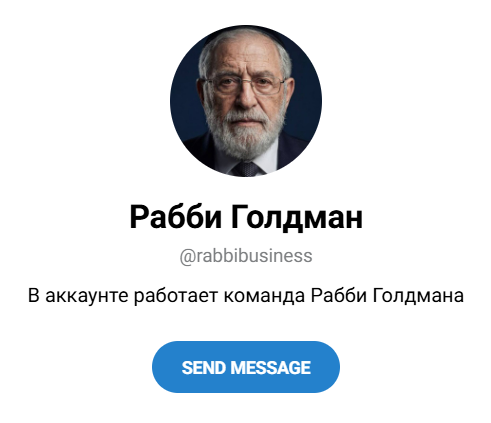Click the account description text
The image size is (491, 423).
coord(246,295)
